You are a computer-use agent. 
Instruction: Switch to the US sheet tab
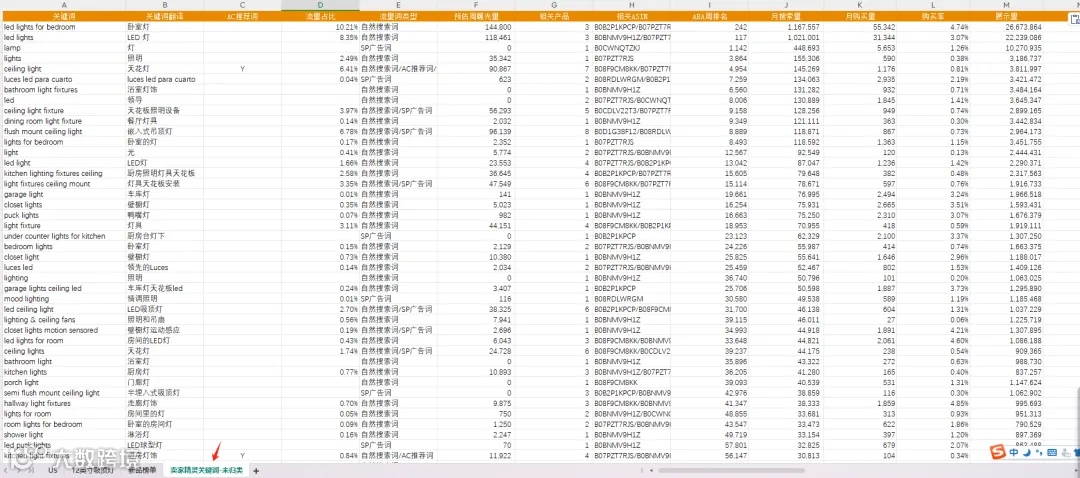tap(53, 470)
